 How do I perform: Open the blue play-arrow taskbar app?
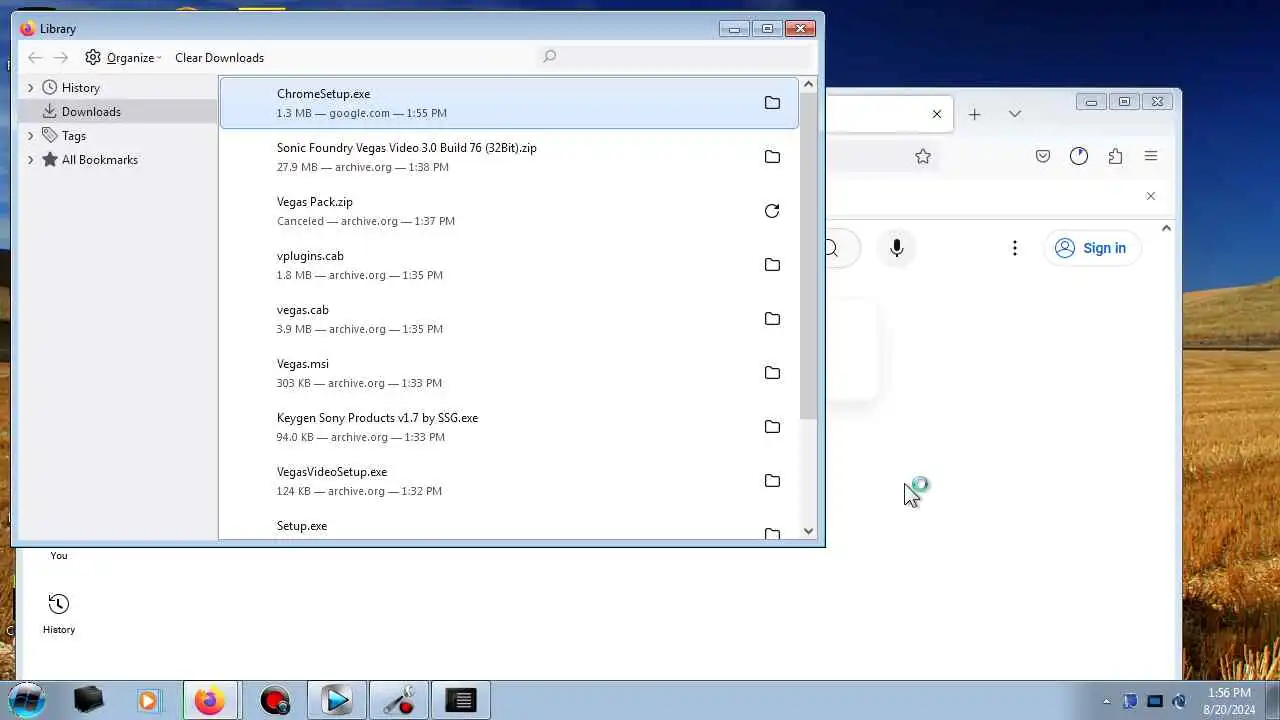click(336, 701)
